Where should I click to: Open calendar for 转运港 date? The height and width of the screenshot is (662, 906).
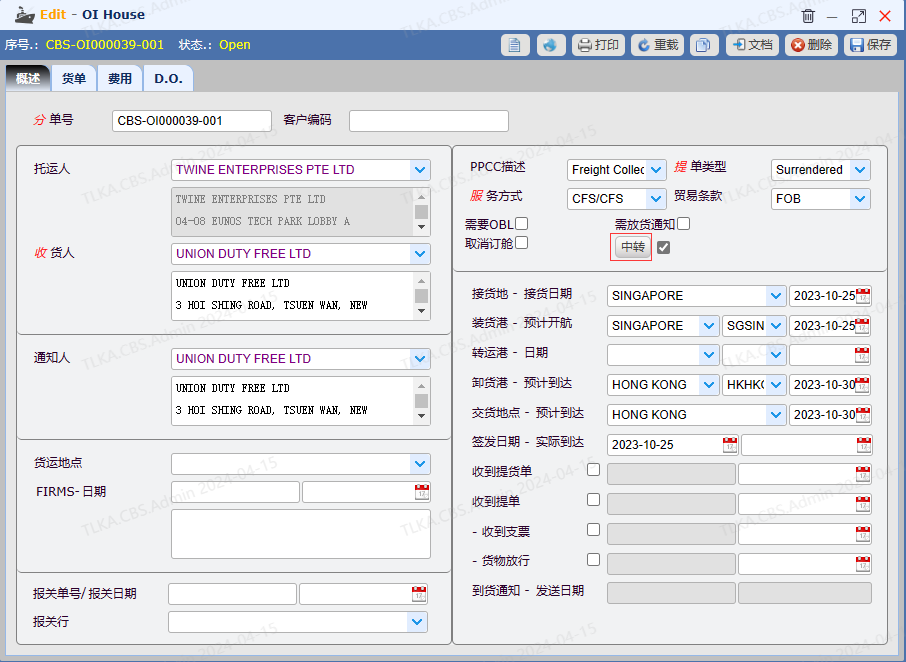(x=862, y=355)
